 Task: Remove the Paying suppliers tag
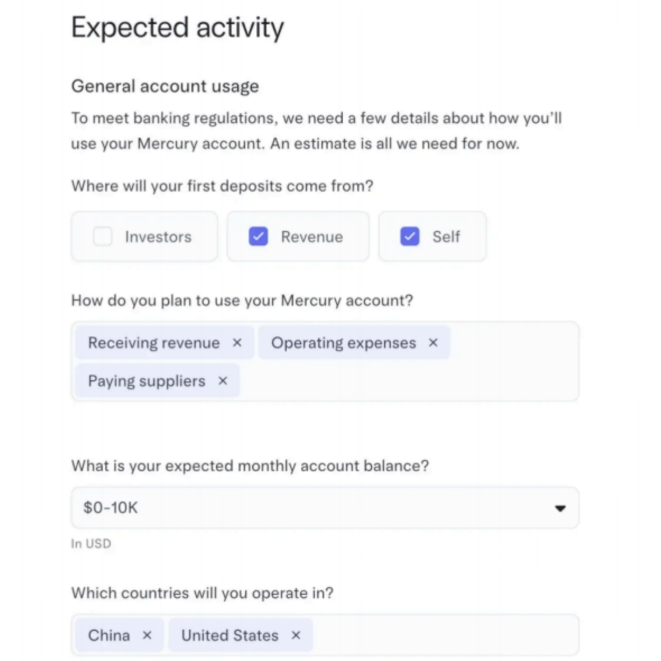tap(223, 381)
